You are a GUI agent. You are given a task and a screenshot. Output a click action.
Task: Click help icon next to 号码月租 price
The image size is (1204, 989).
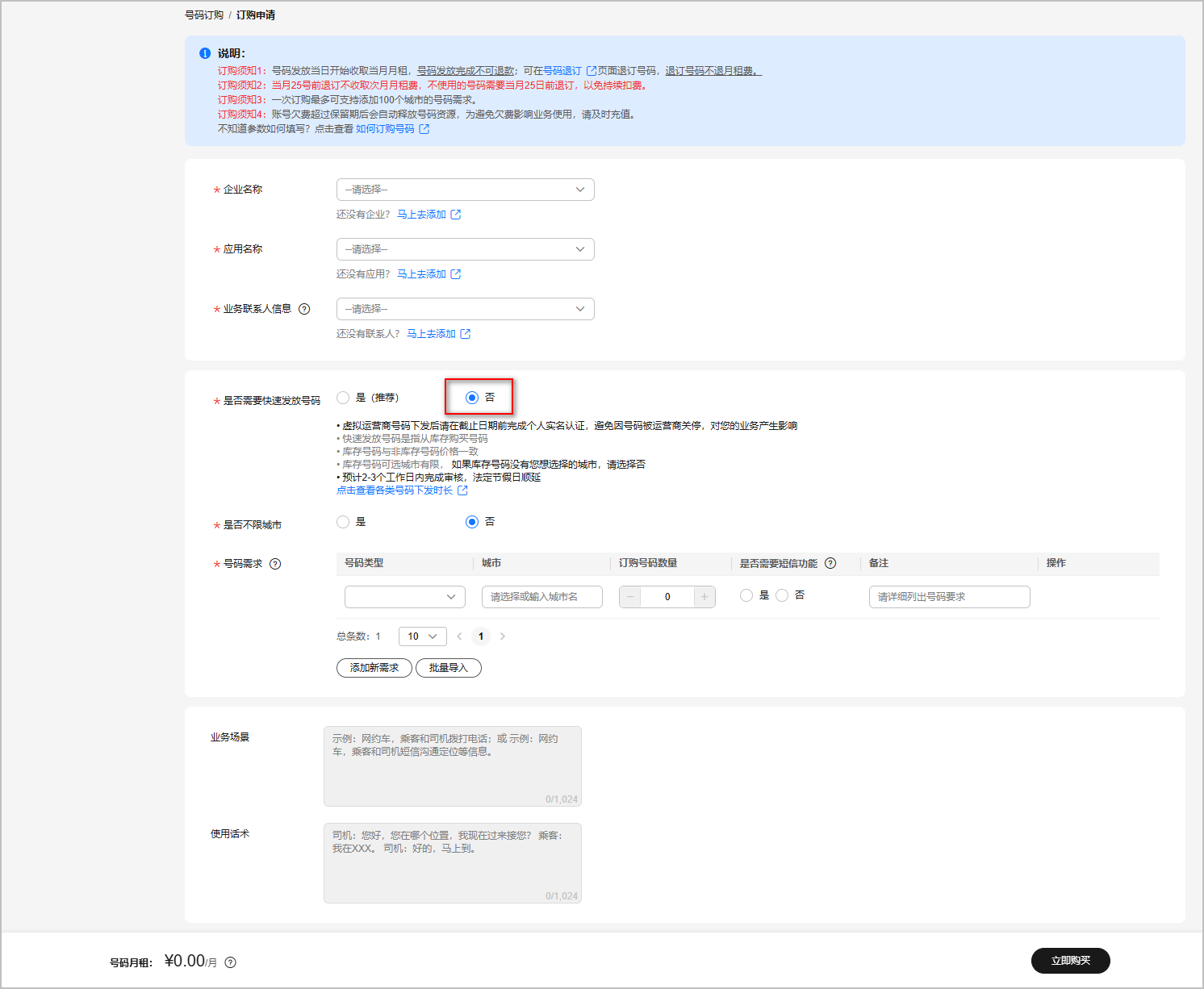231,962
